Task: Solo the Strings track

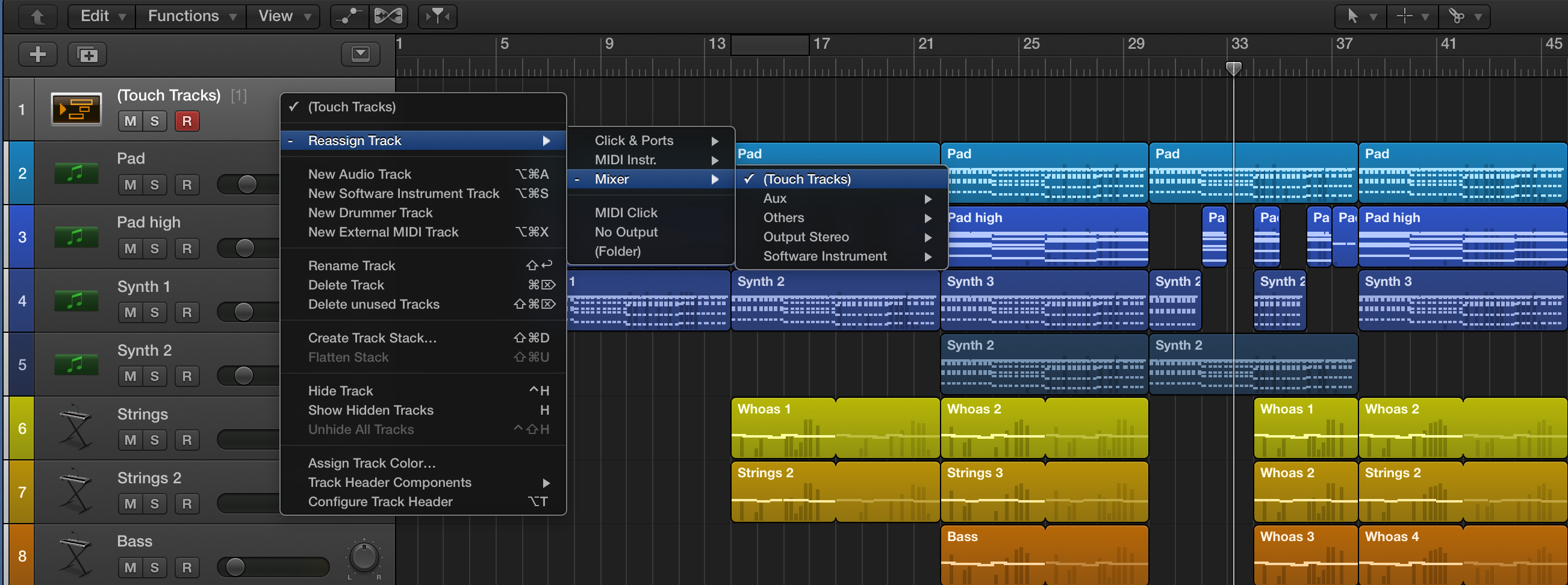Action: (155, 440)
